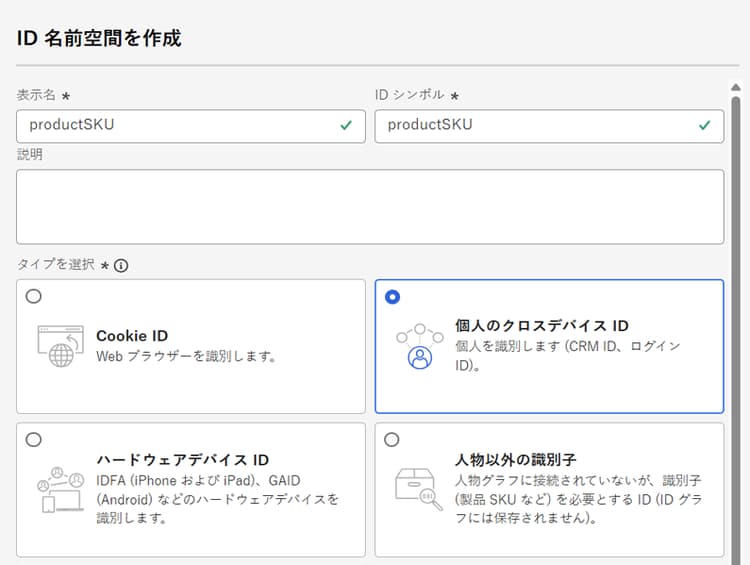
Task: Click the hardware devices illustration icon
Action: [60, 489]
